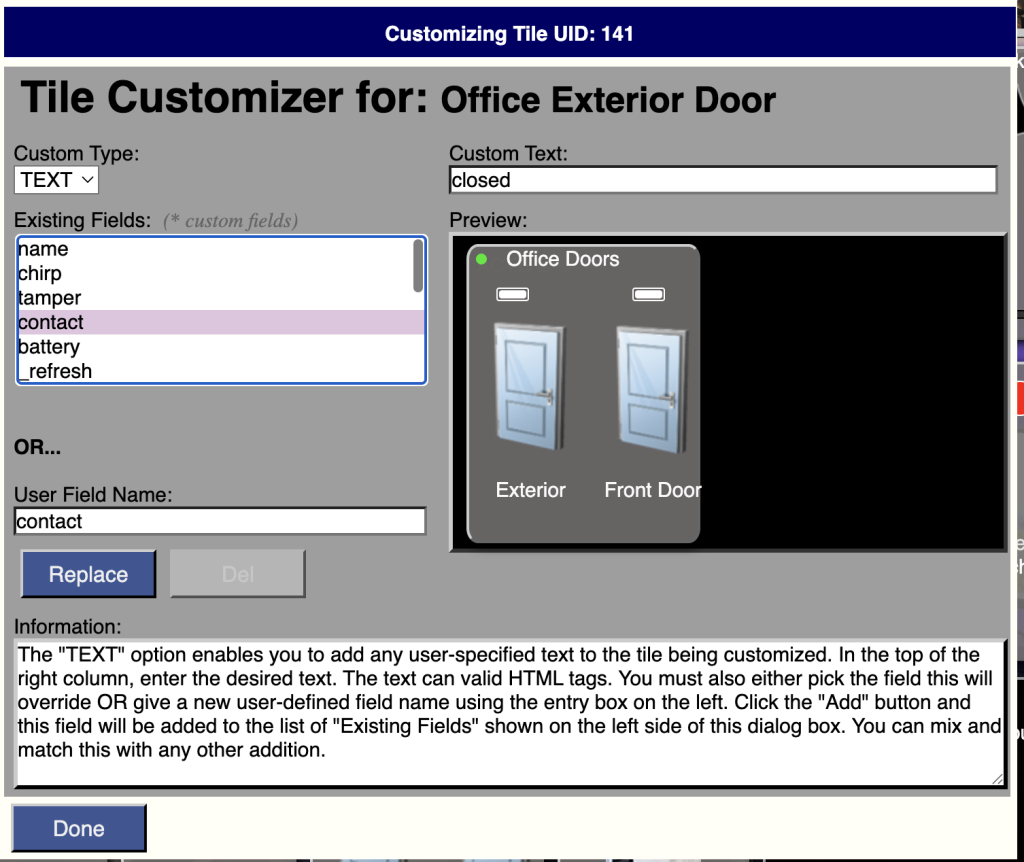This screenshot has width=1024, height=862.
Task: Click into the Custom Text input box
Action: coord(722,180)
